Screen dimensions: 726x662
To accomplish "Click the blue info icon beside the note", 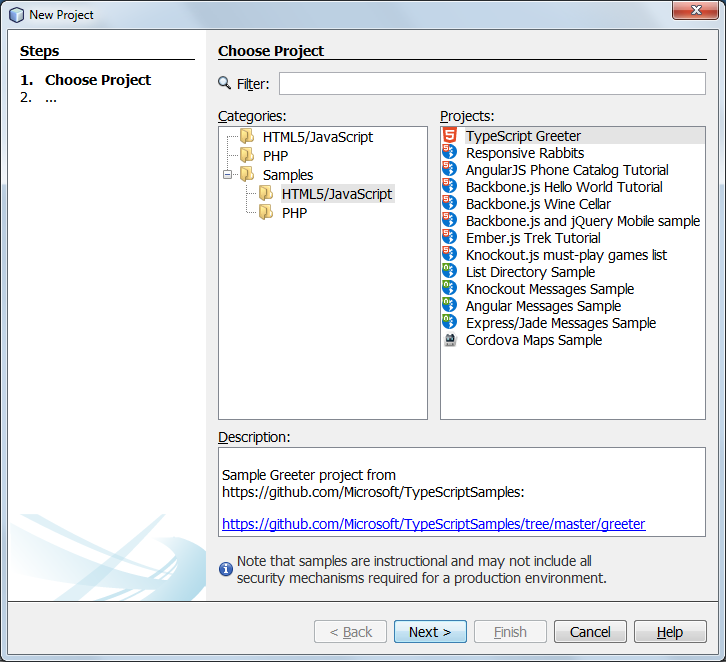I will pyautogui.click(x=226, y=569).
